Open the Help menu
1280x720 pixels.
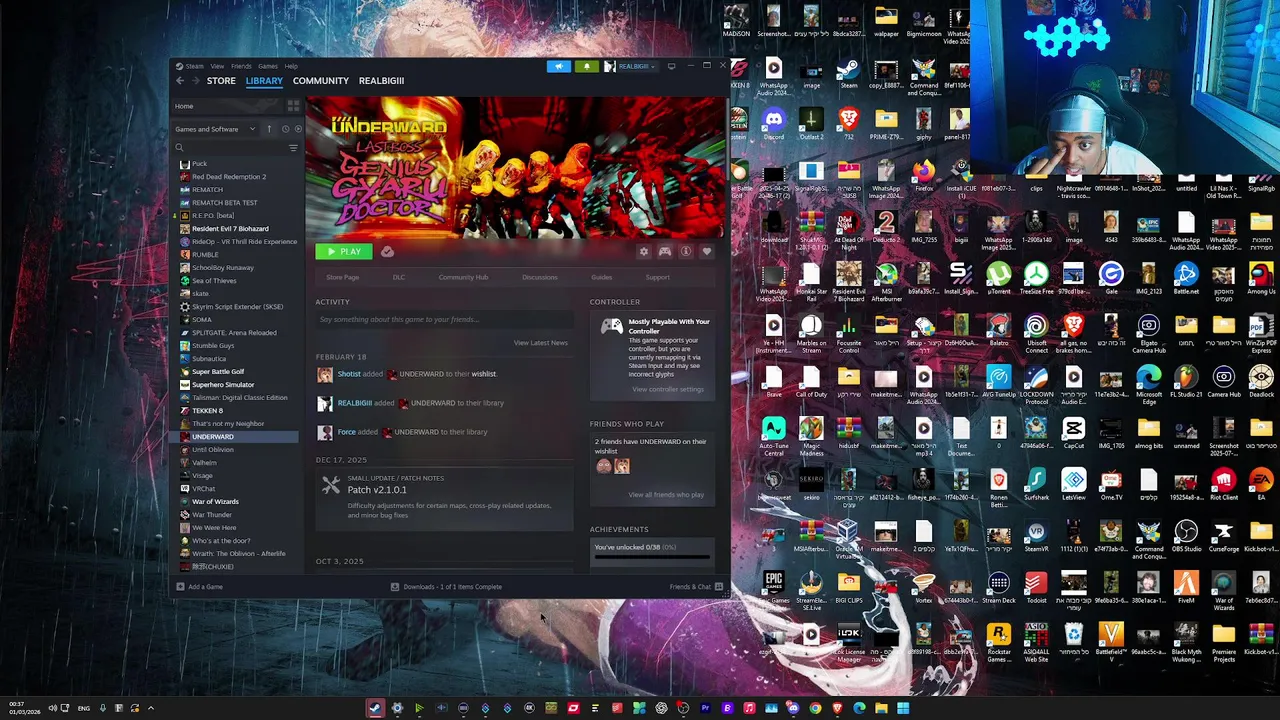(291, 66)
